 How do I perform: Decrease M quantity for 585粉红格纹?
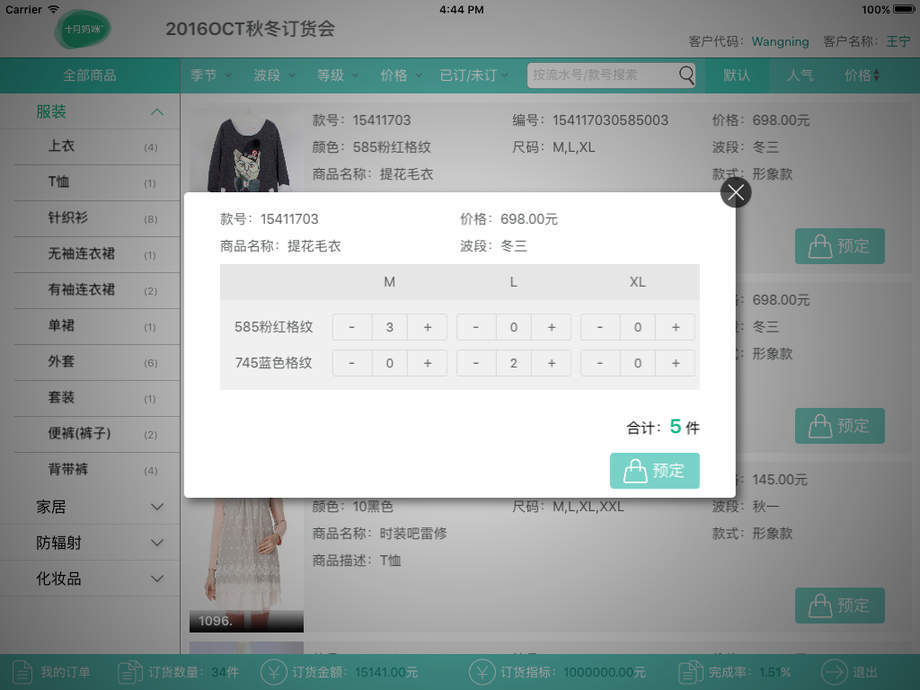coord(351,327)
